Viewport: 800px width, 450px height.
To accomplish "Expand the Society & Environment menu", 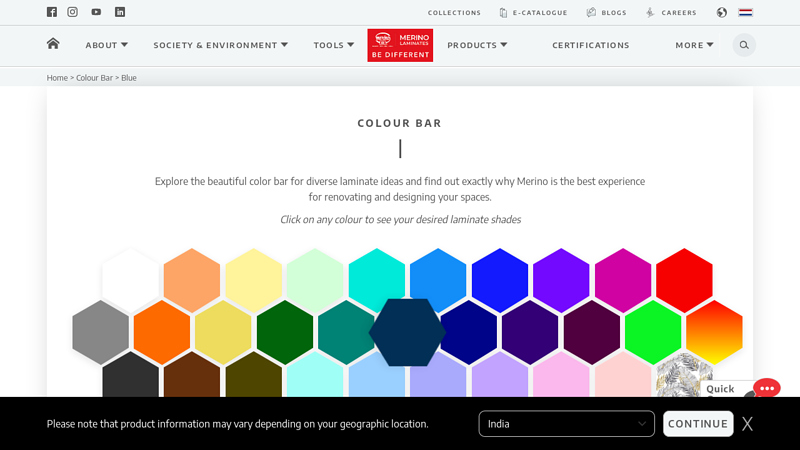I will tap(220, 45).
